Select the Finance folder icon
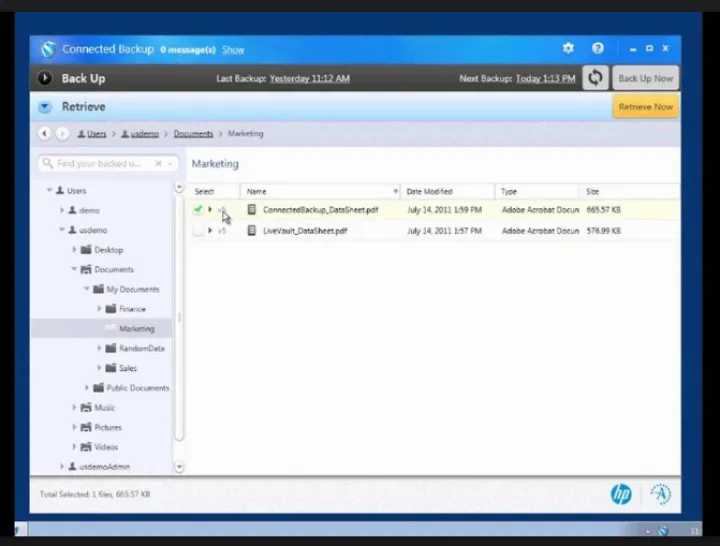The height and width of the screenshot is (546, 720). [111, 309]
